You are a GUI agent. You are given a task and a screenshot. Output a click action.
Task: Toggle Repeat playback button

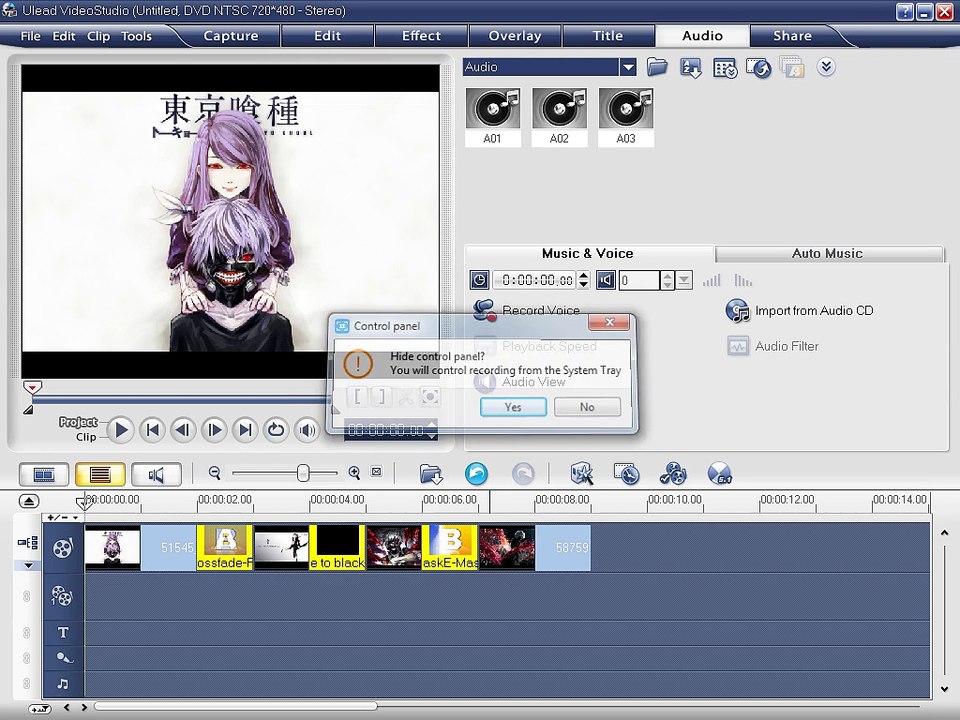(x=276, y=430)
